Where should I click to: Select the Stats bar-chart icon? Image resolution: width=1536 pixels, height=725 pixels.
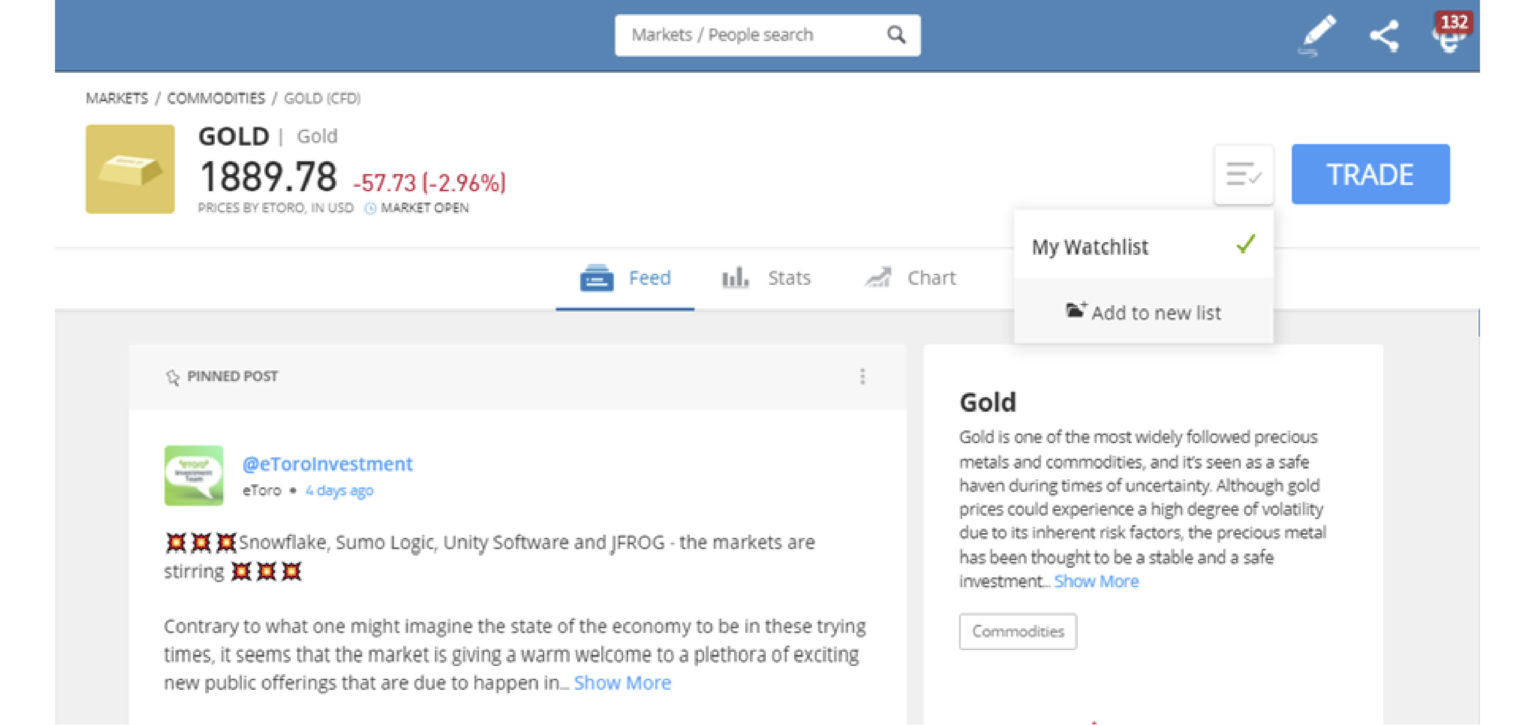735,278
